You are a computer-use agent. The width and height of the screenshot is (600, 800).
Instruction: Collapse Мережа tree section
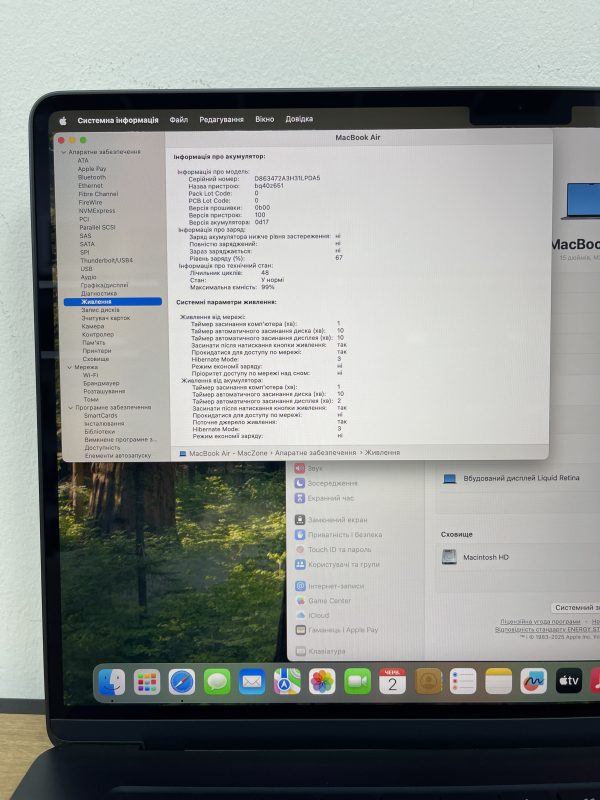70,367
